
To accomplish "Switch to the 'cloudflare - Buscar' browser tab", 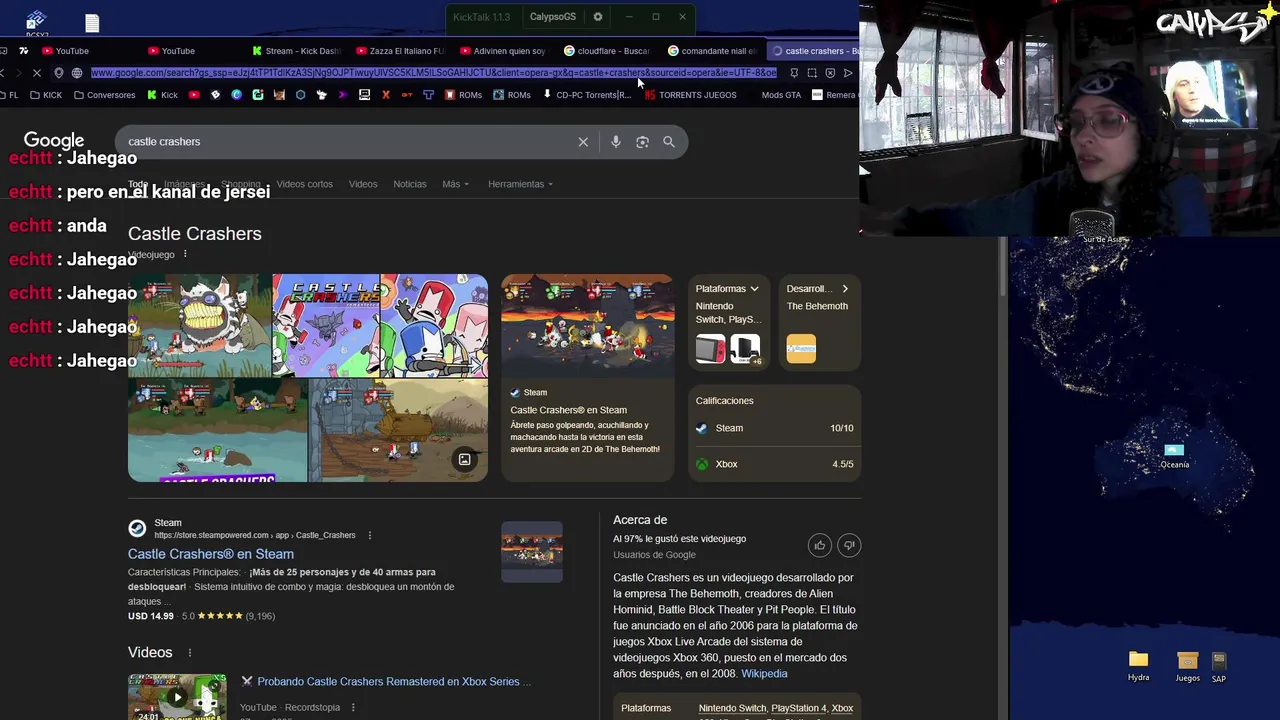I will point(607,51).
